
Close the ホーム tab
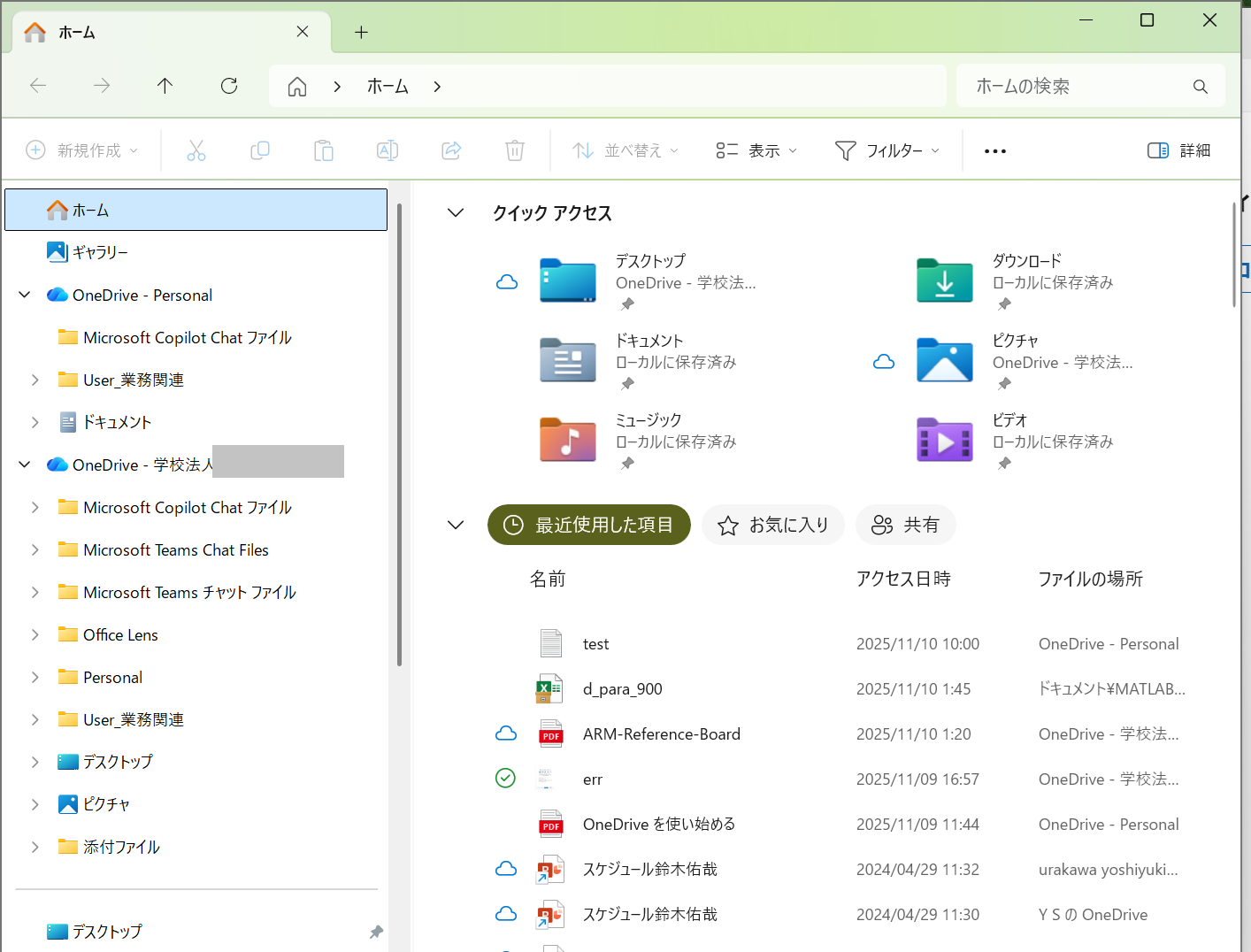click(303, 32)
